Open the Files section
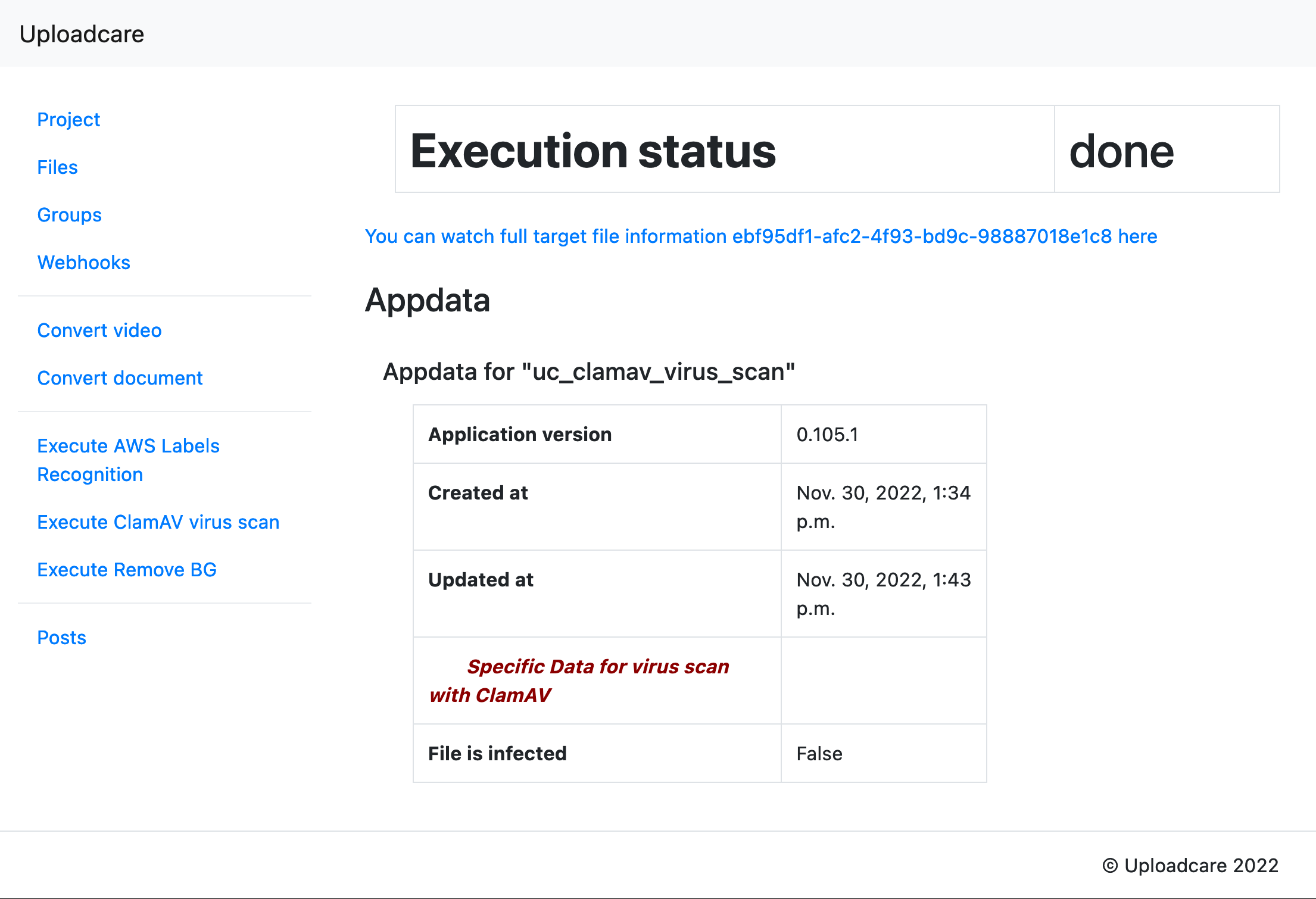 tap(57, 167)
